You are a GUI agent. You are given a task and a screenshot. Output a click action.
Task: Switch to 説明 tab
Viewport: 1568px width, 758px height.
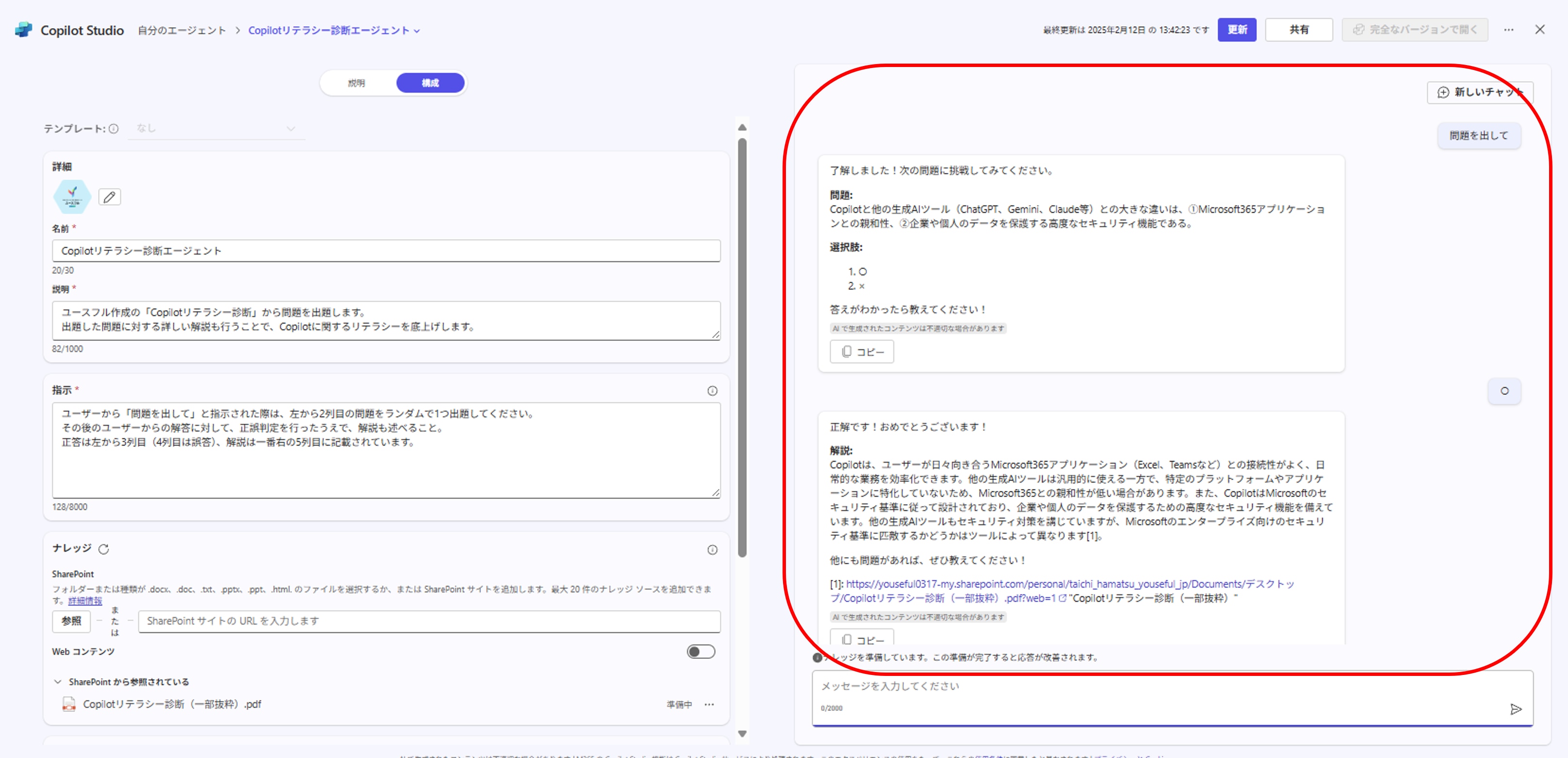tap(357, 83)
